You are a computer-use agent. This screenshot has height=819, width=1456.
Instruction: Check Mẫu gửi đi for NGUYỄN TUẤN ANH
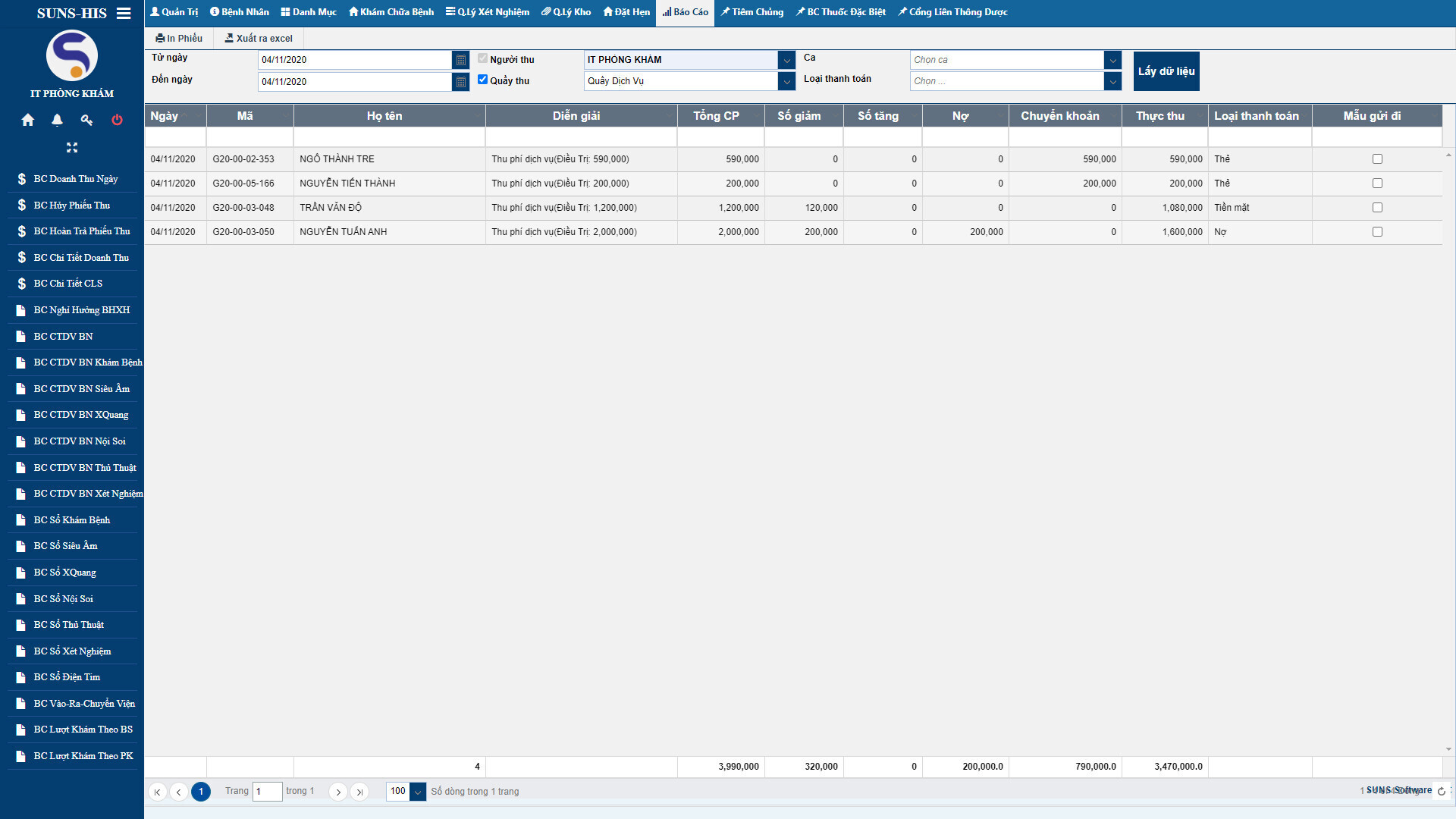coord(1377,232)
